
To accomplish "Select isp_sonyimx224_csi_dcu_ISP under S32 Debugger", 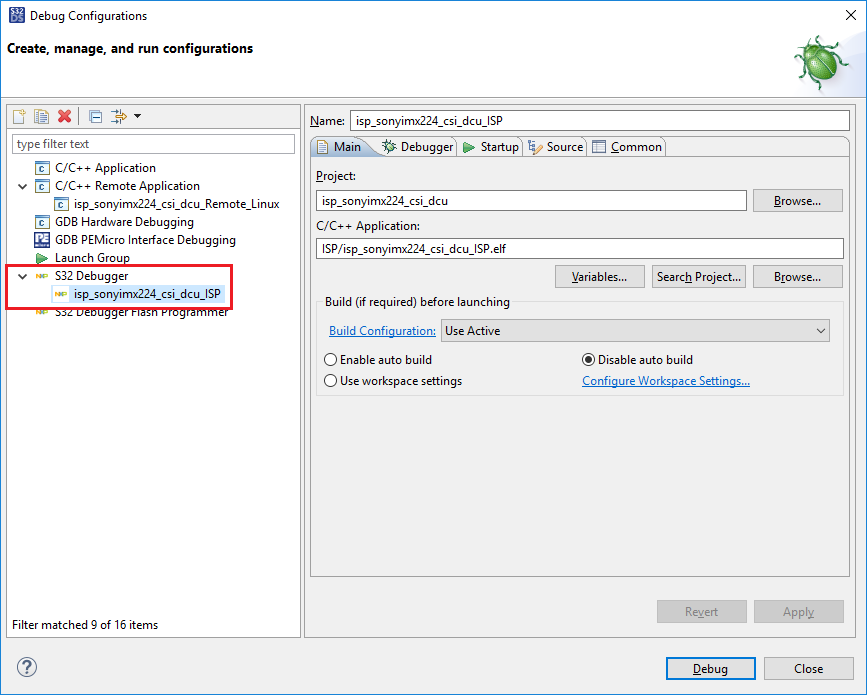I will (147, 294).
